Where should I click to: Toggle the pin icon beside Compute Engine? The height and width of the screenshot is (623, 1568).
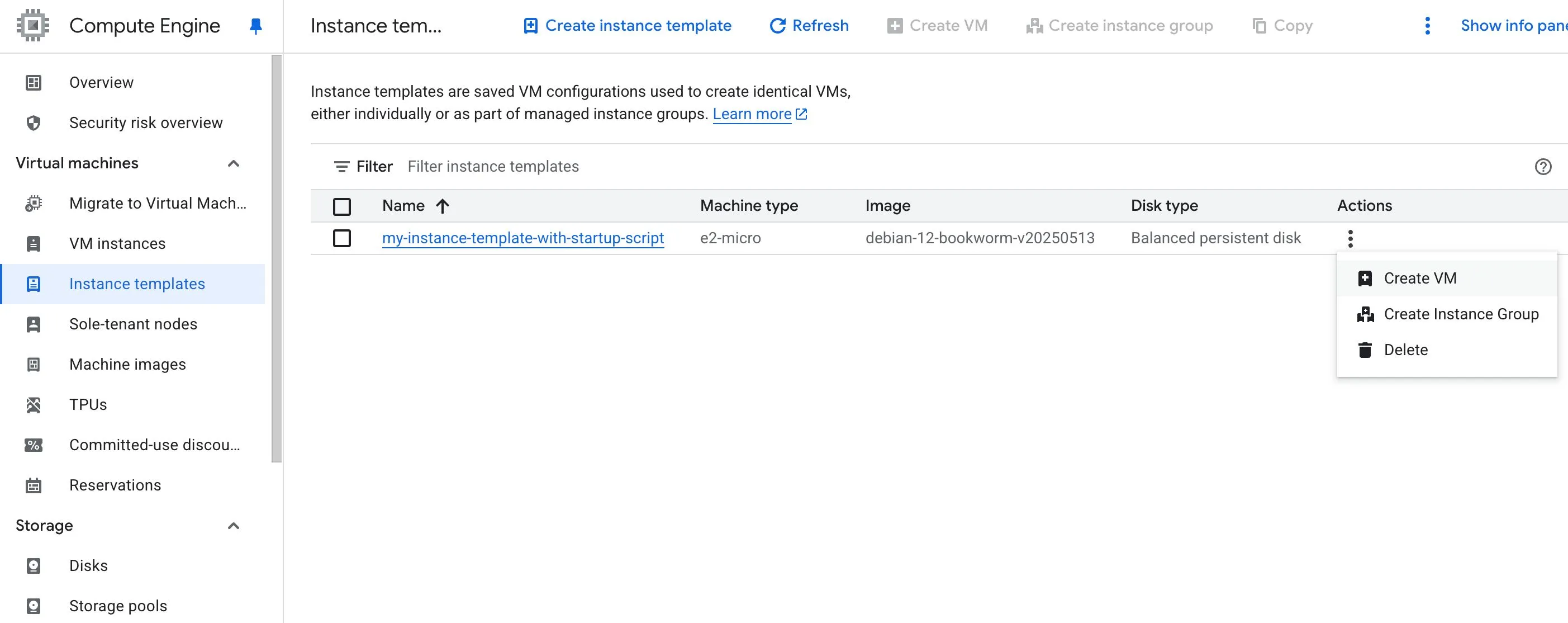256,26
